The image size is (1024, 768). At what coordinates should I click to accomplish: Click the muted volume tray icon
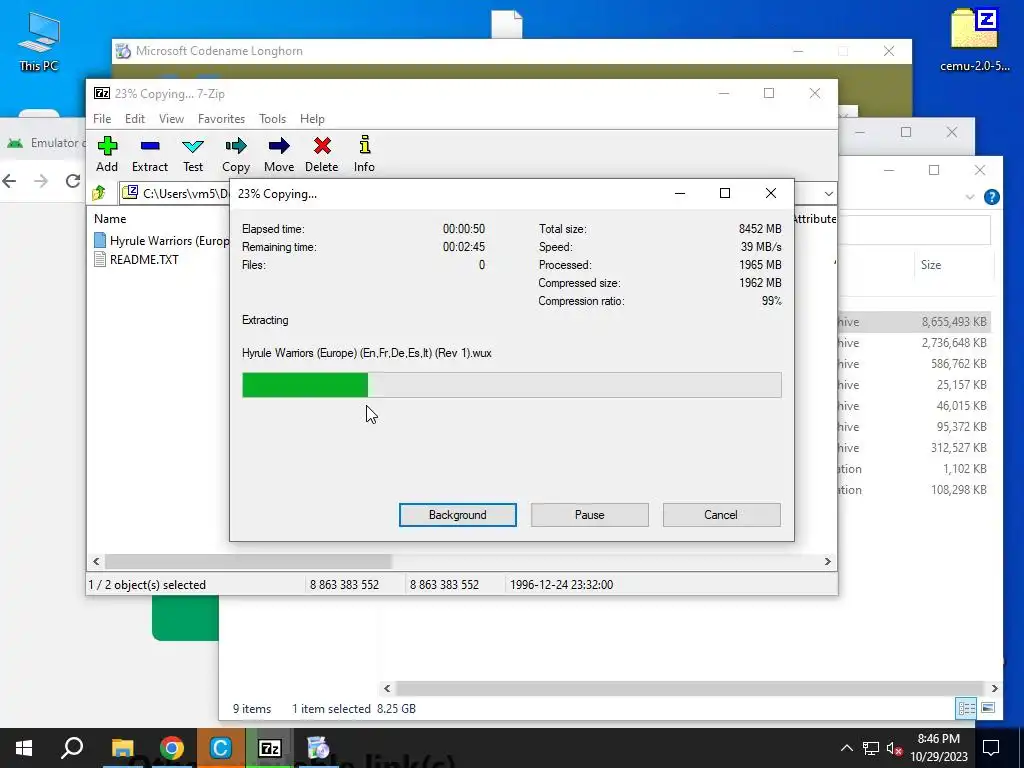point(894,748)
